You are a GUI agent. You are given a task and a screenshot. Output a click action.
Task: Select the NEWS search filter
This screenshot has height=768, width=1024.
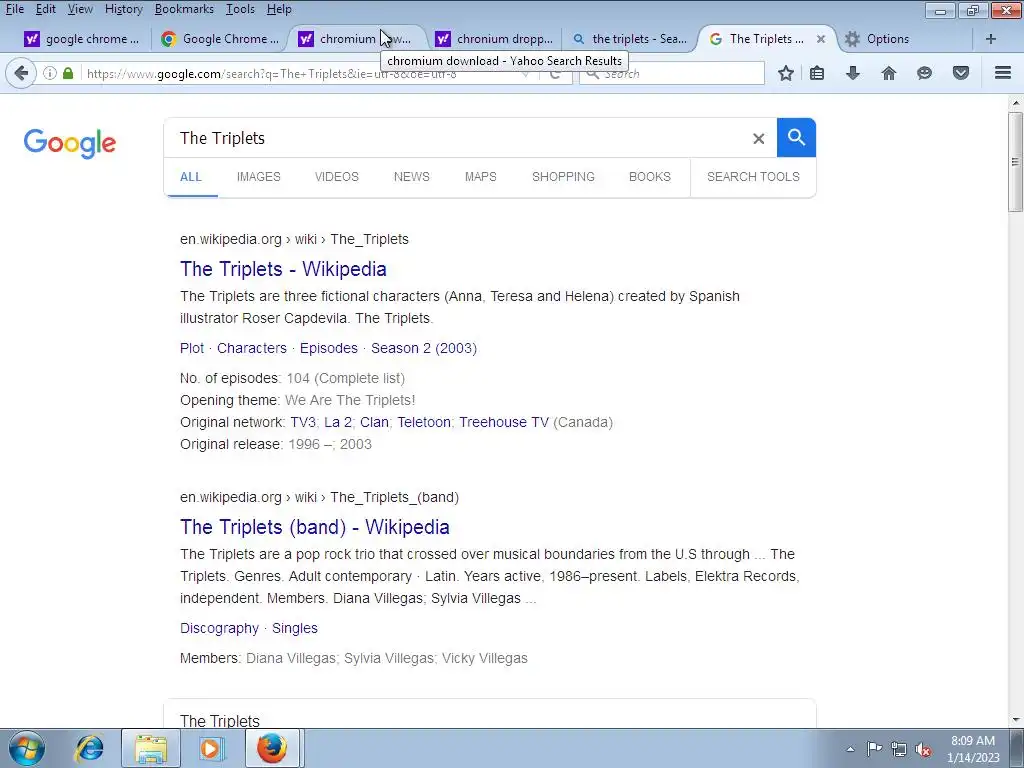[x=411, y=177]
